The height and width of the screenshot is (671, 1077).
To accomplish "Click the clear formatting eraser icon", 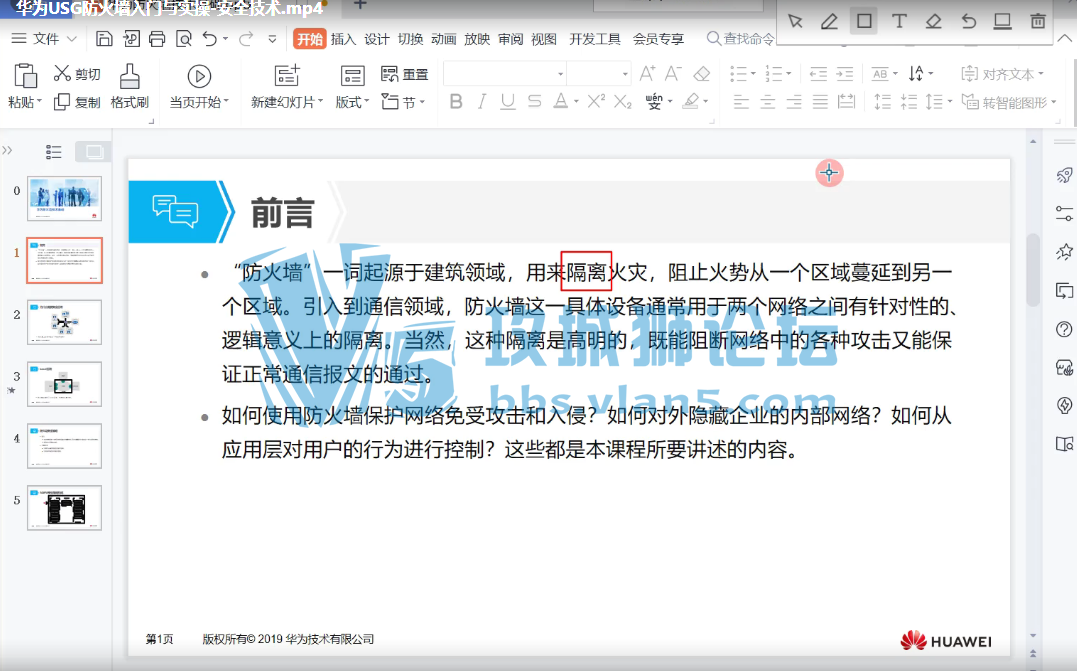I will (x=701, y=73).
